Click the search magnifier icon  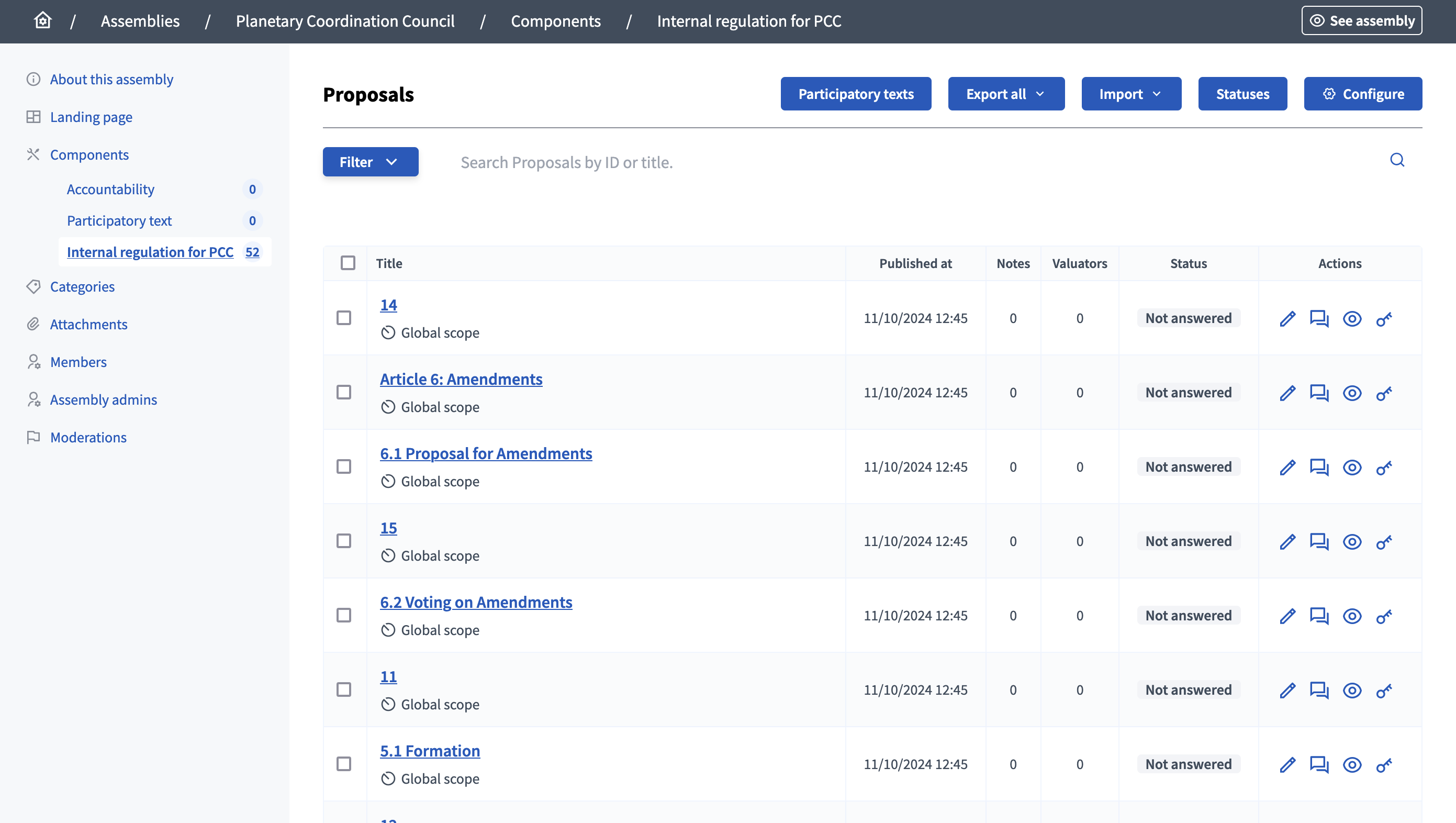1397,161
